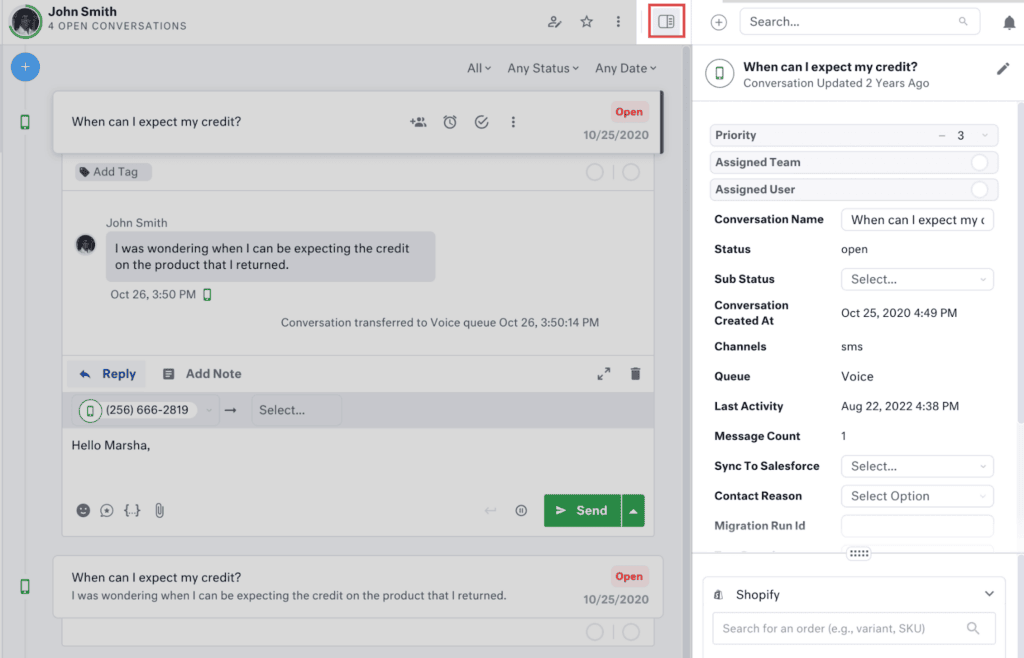
Task: Click the Add Tag button
Action: [x=114, y=172]
